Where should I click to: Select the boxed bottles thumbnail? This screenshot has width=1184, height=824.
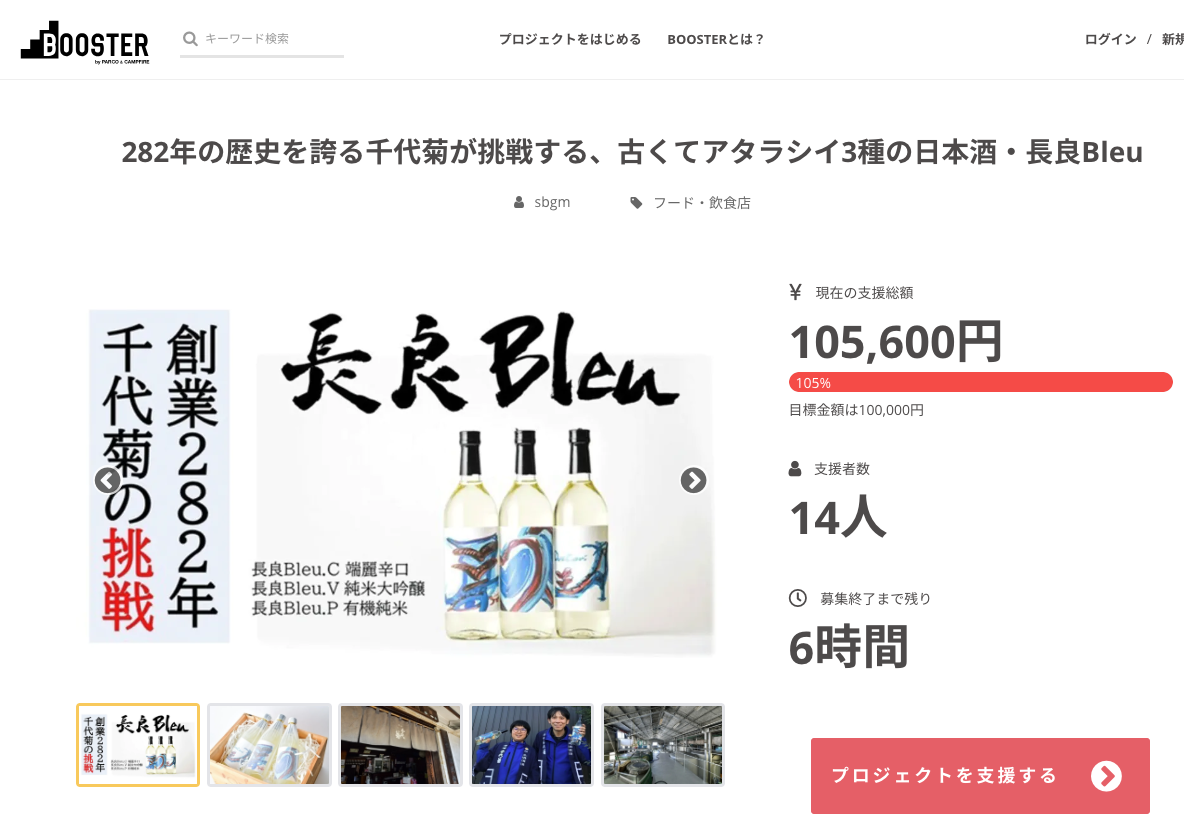coord(270,745)
